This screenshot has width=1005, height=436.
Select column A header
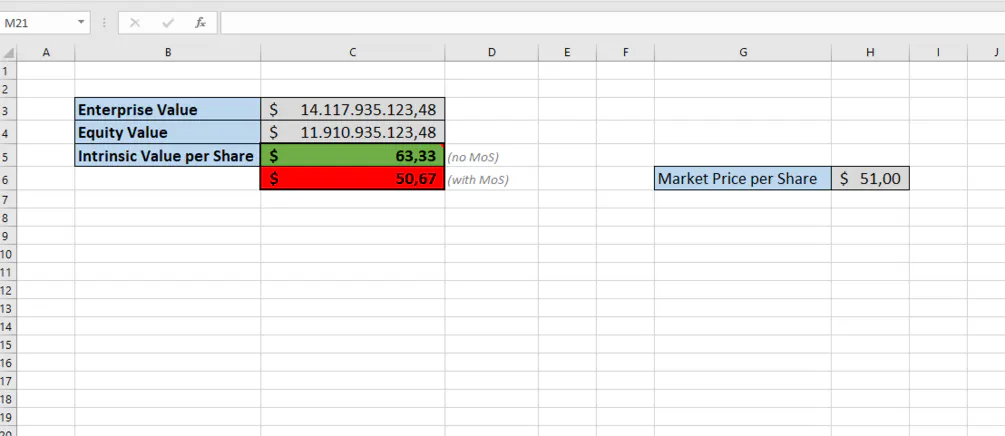click(46, 53)
